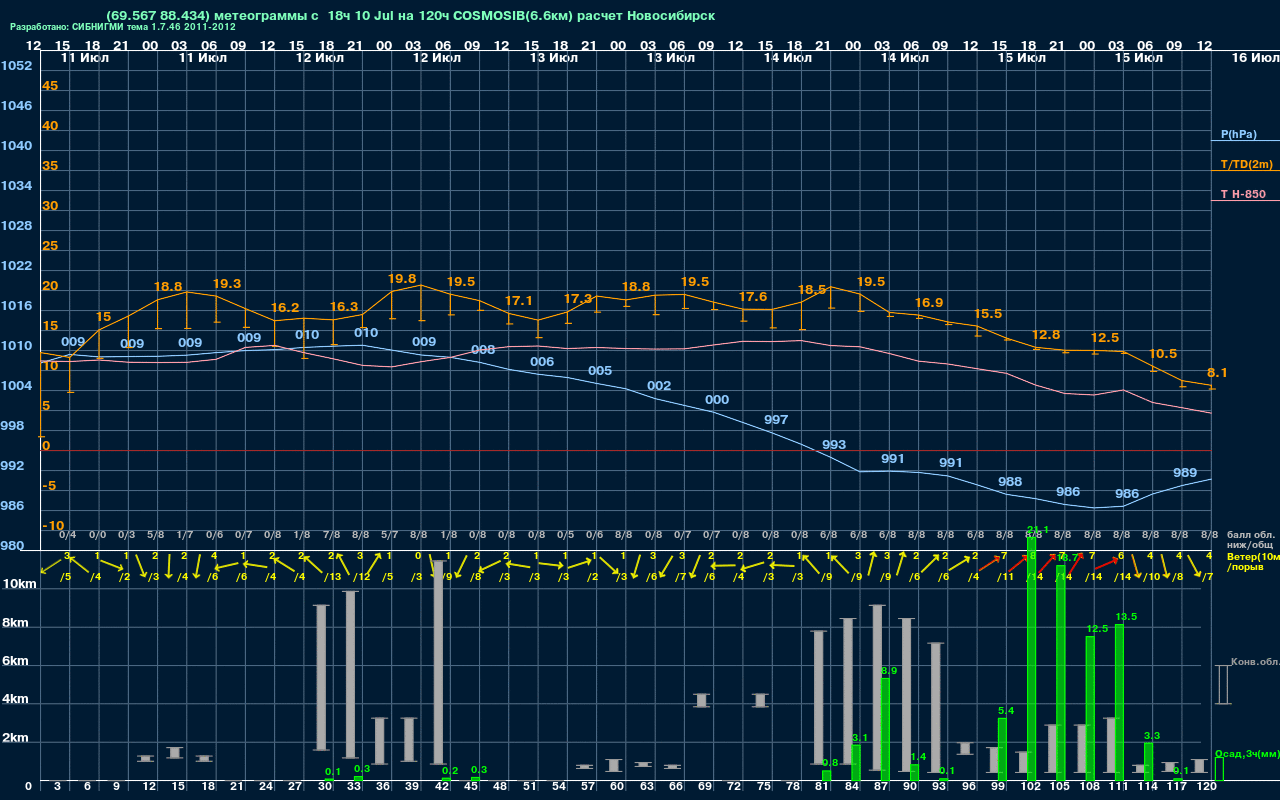Click the 16.9 temperature value
The height and width of the screenshot is (800, 1280).
pos(929,303)
